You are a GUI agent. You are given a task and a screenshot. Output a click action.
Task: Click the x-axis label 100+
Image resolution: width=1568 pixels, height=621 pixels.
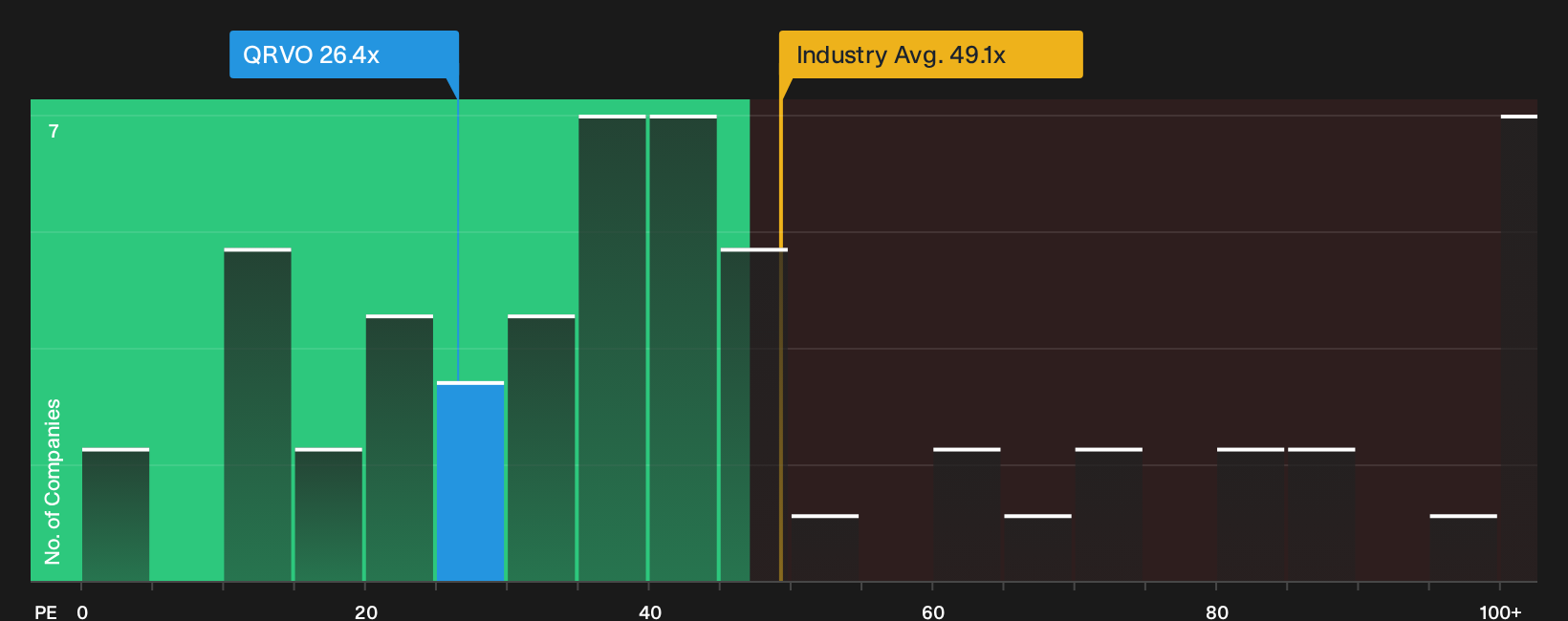click(1500, 612)
